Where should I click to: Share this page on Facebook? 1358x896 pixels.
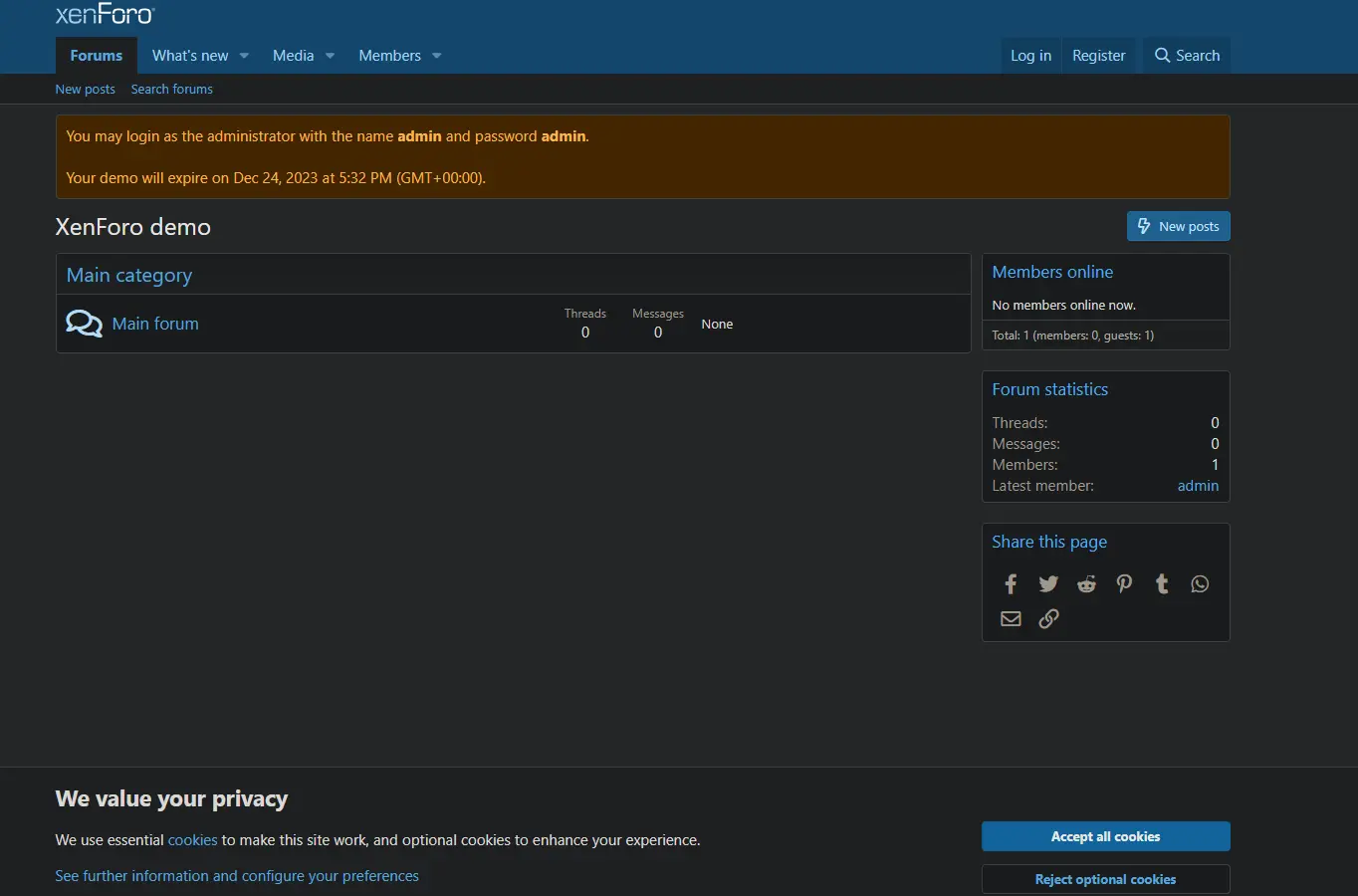pos(1011,584)
